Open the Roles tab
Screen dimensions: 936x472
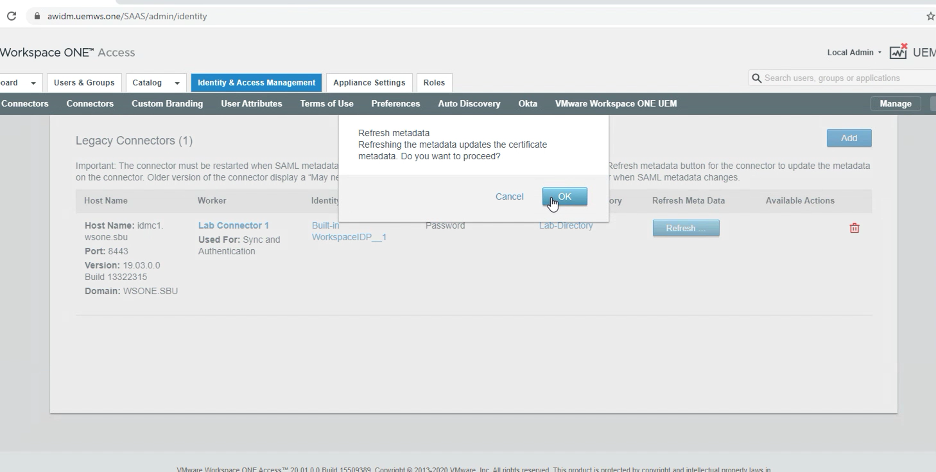[434, 83]
